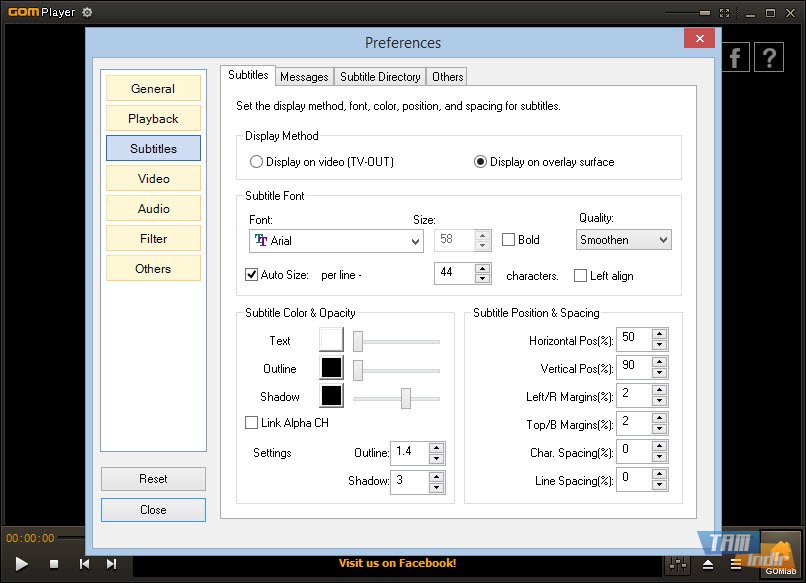Skip to the previous track
The image size is (806, 583).
point(84,564)
